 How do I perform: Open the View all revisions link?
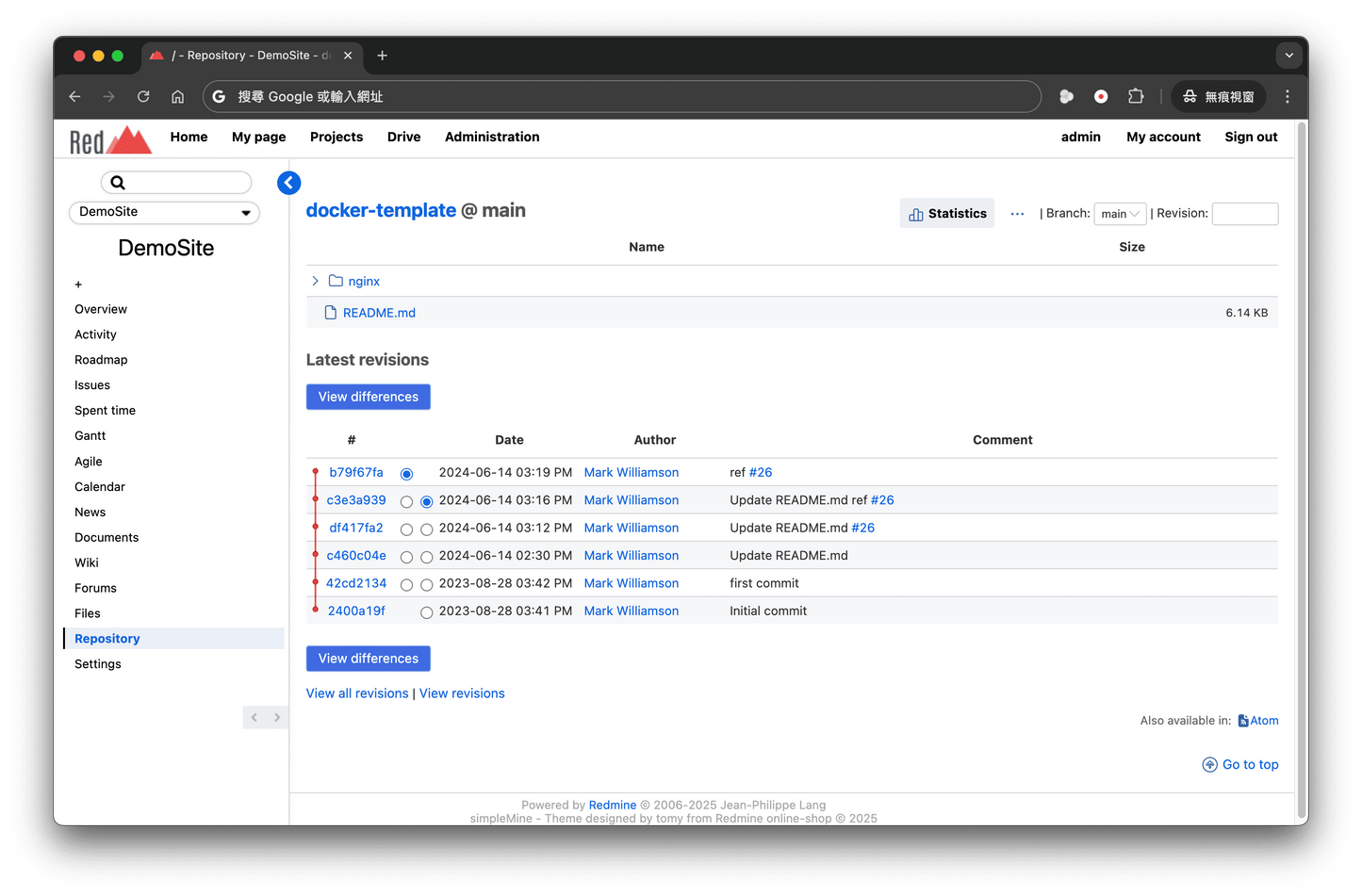coord(356,692)
